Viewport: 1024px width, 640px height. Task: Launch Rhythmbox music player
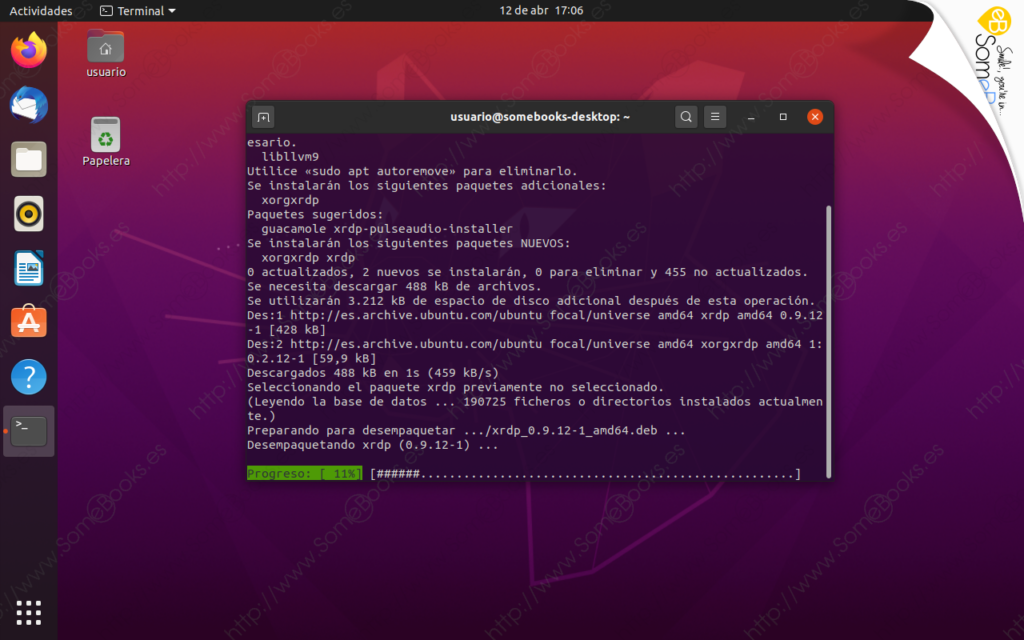coord(29,213)
